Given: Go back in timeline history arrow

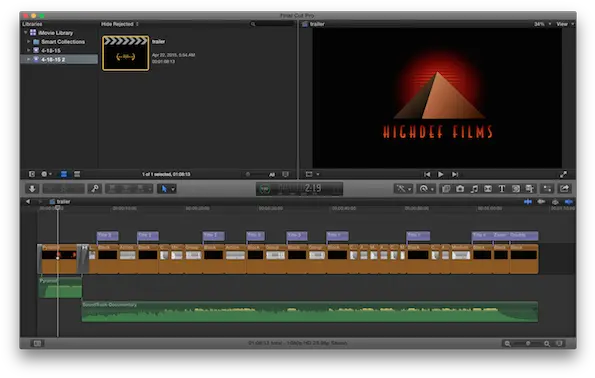Looking at the screenshot, I should [x=28, y=202].
